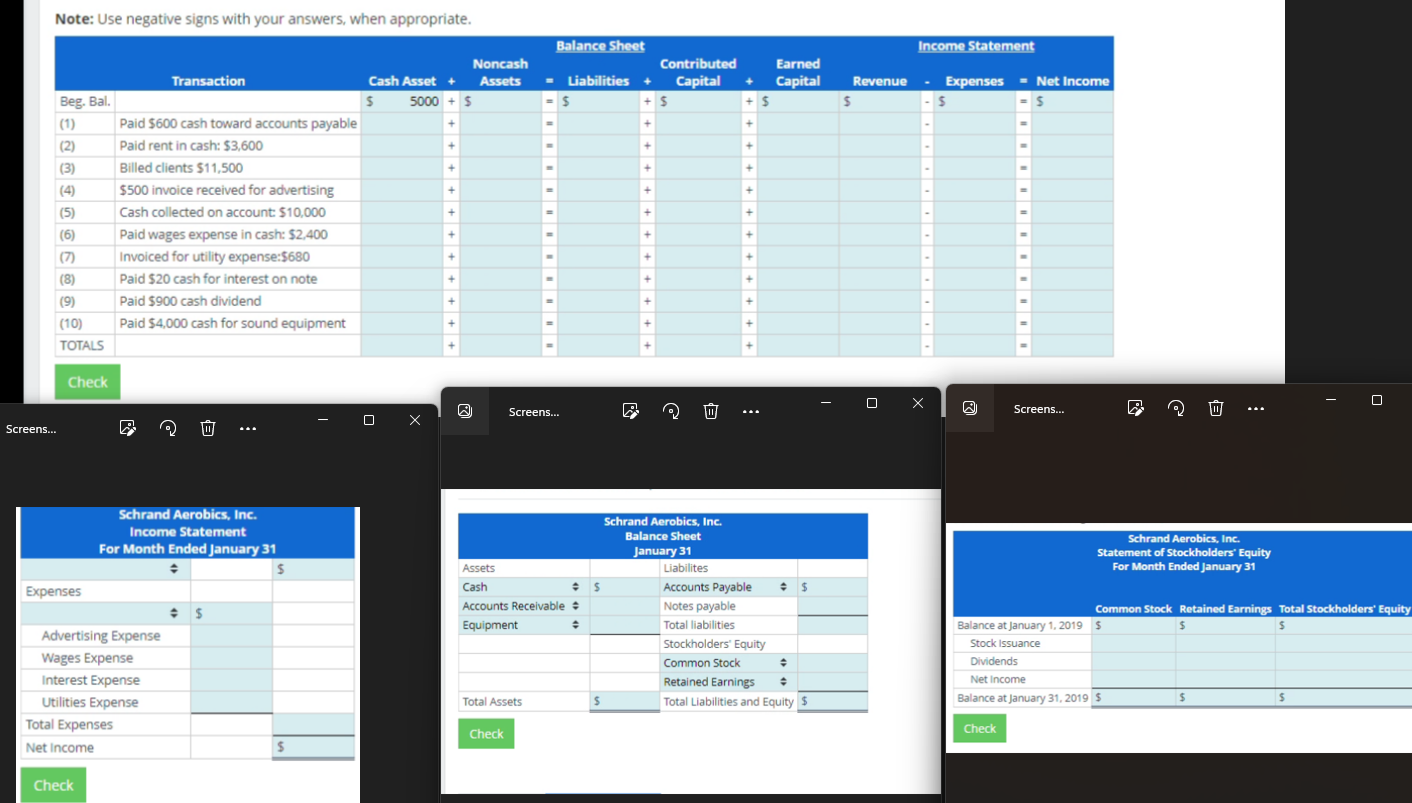This screenshot has width=1412, height=803.
Task: Click the Check button below the Balance Sheet
Action: click(486, 734)
